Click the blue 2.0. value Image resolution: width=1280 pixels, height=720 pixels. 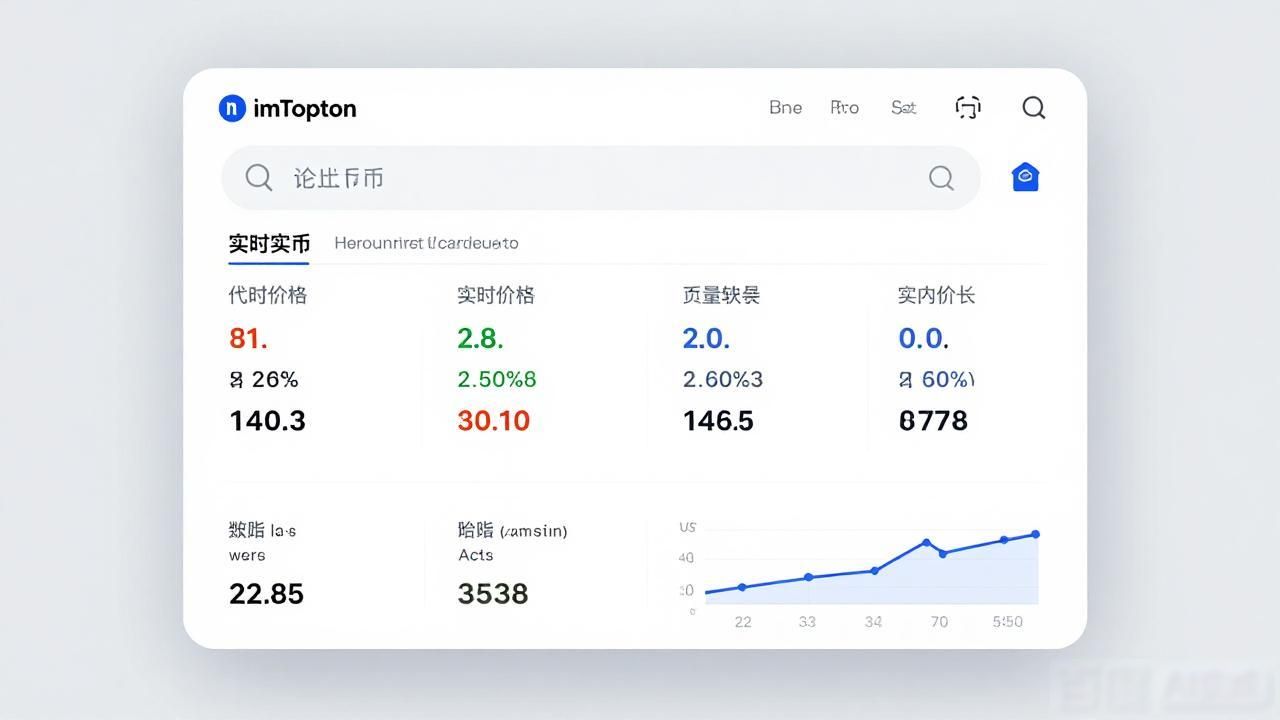pyautogui.click(x=706, y=338)
